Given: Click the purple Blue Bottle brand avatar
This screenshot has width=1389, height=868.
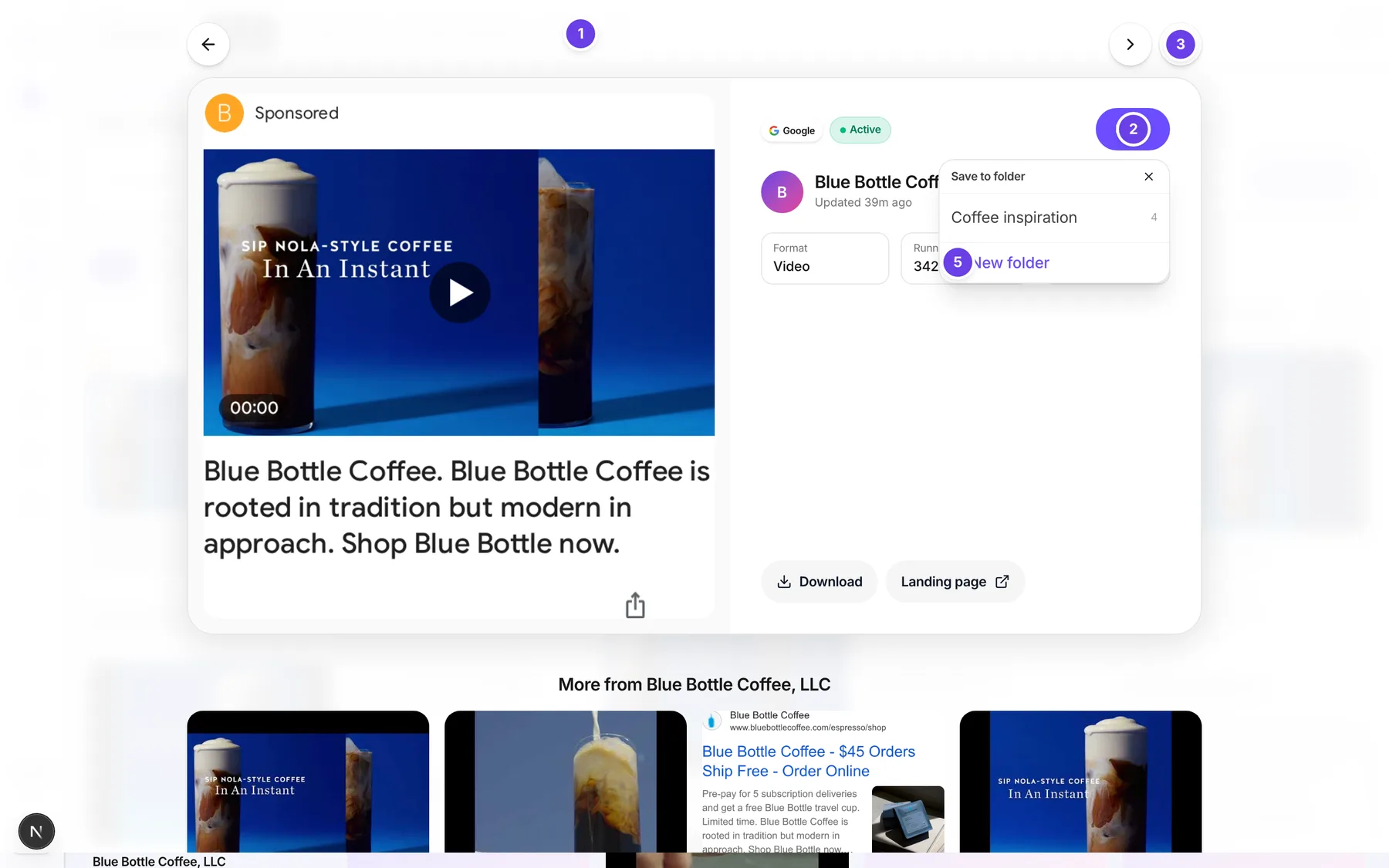Looking at the screenshot, I should (x=782, y=192).
